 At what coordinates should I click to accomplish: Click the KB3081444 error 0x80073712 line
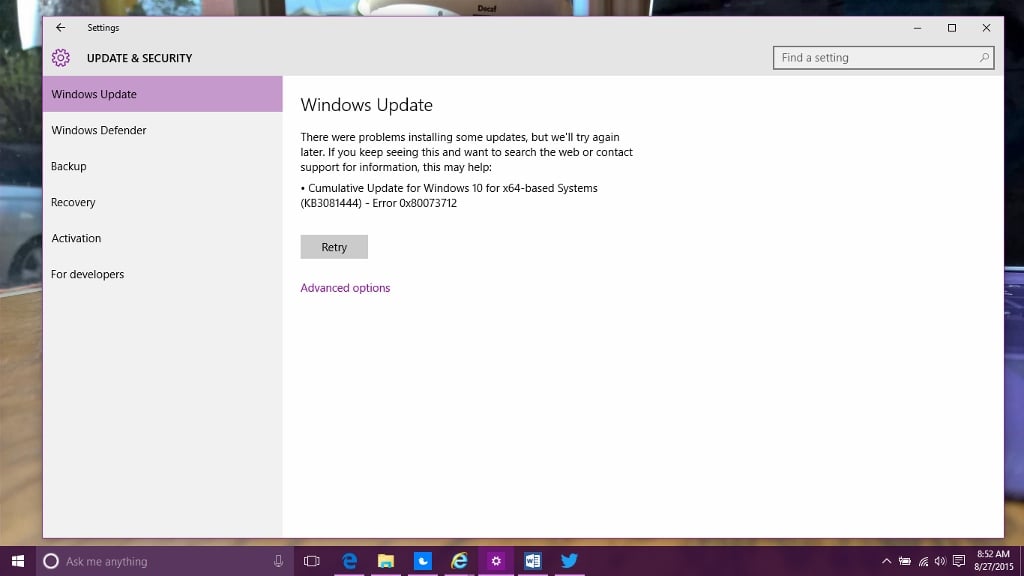pyautogui.click(x=379, y=203)
